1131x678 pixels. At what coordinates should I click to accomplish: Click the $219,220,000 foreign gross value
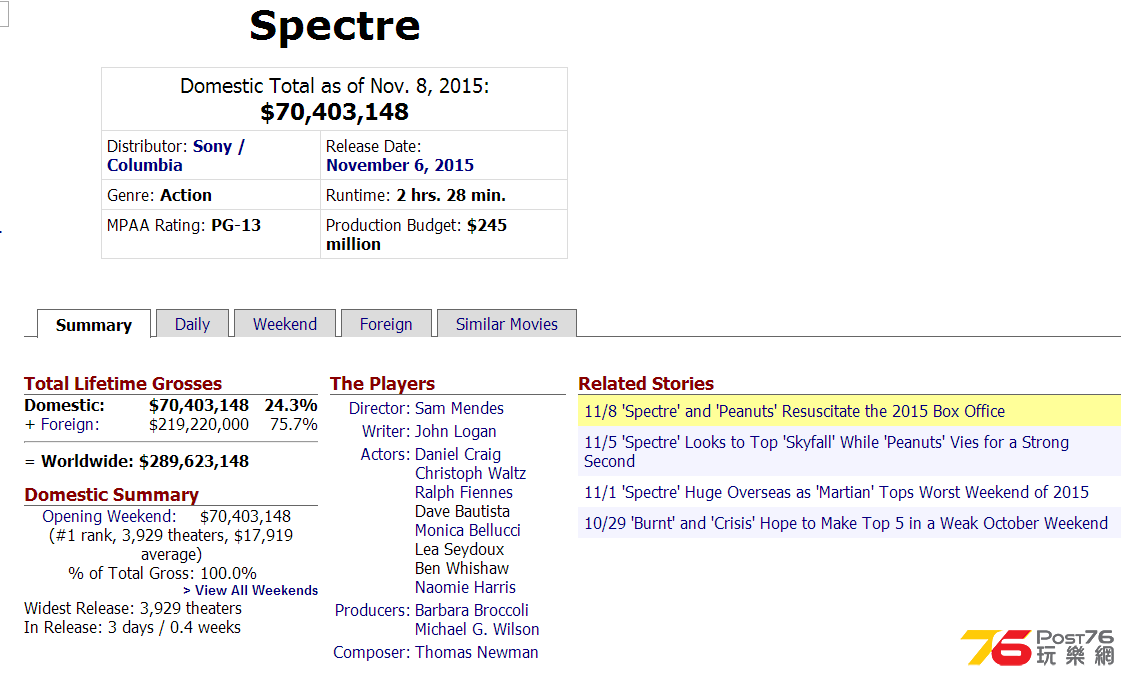(x=199, y=424)
